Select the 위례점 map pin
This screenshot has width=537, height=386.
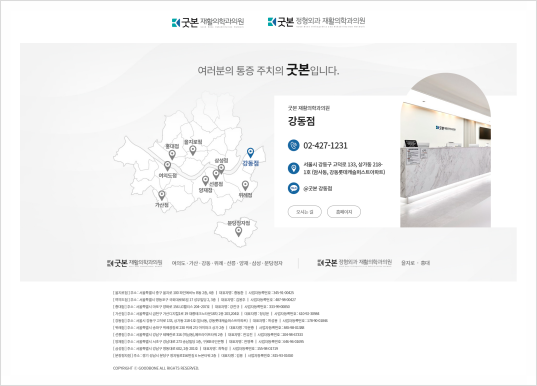[x=245, y=186]
